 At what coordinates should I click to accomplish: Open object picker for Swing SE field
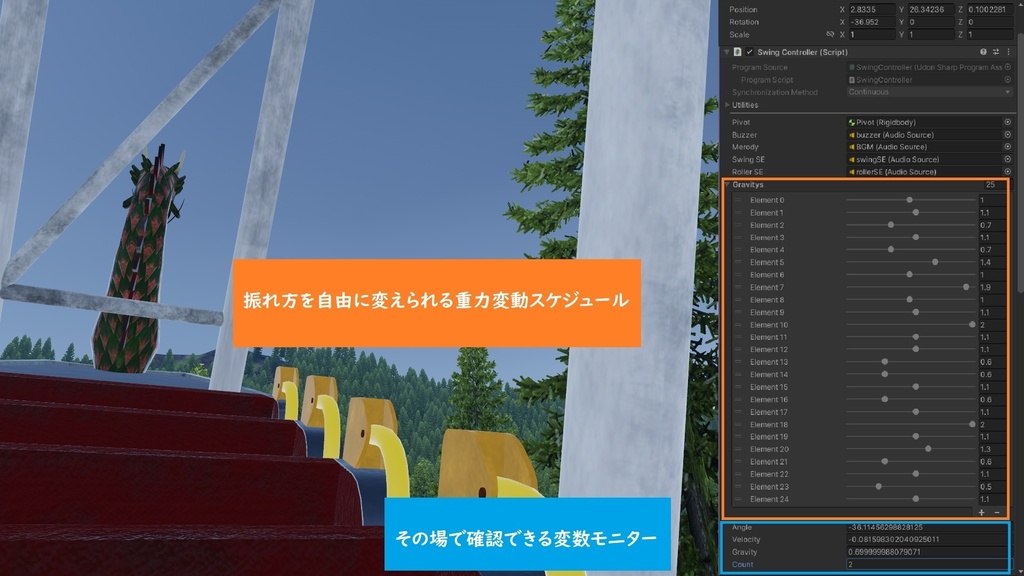(1008, 159)
